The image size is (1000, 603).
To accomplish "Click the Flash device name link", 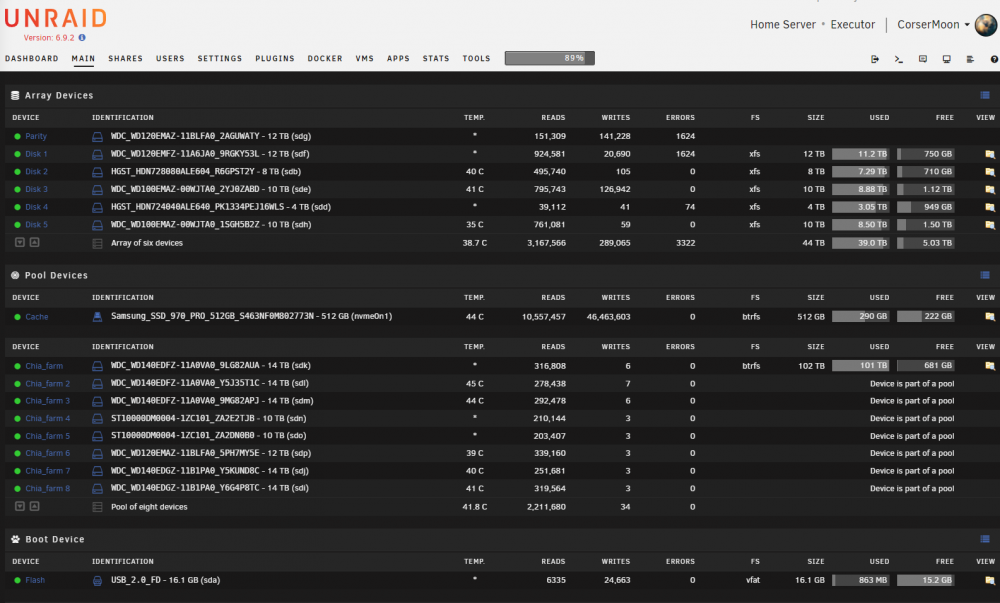I will click(x=35, y=580).
